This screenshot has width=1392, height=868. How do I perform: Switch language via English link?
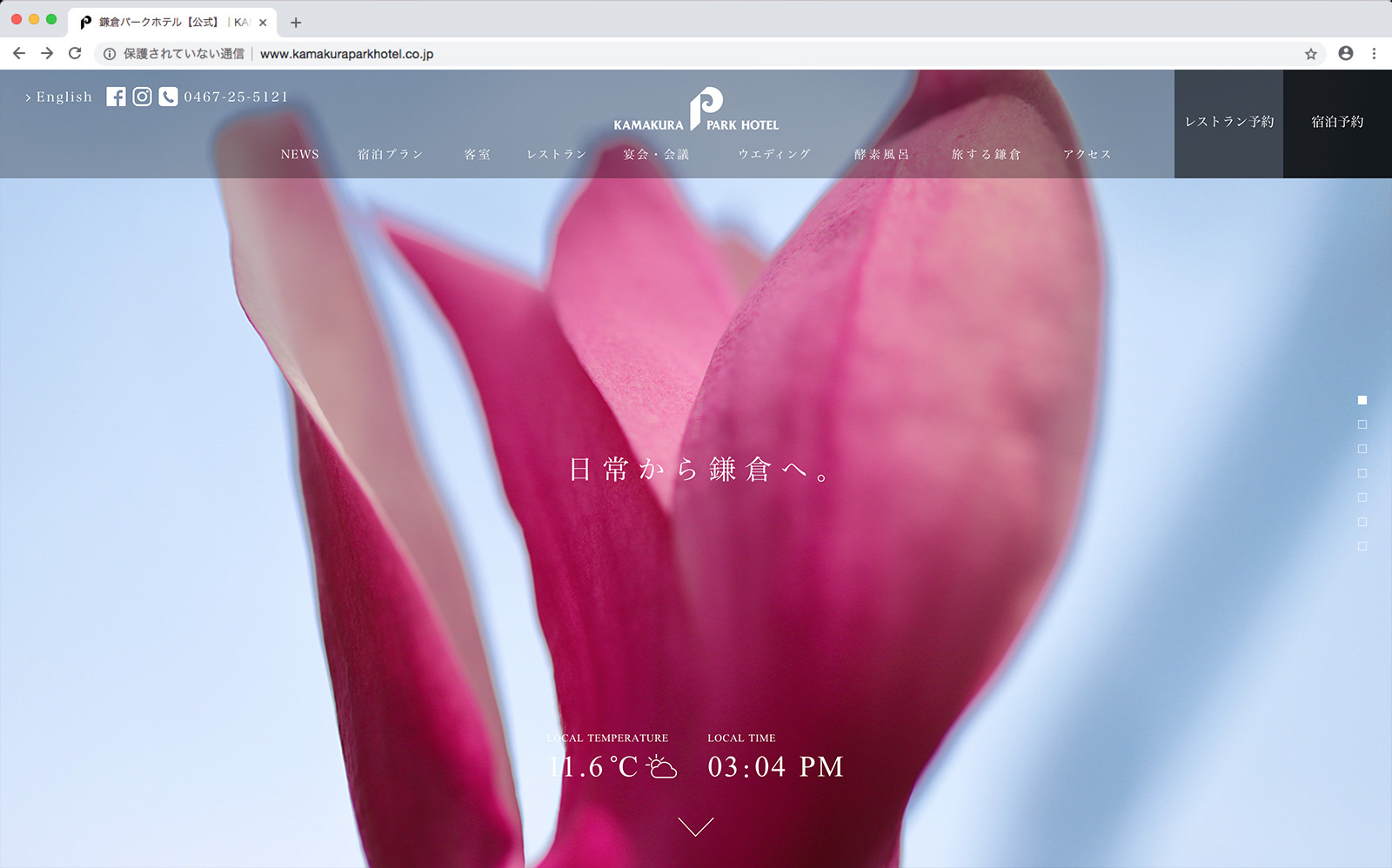tap(59, 97)
